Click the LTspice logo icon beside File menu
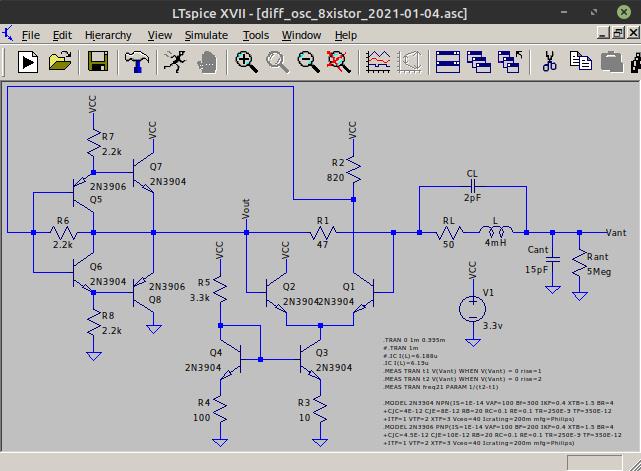 pos(8,34)
